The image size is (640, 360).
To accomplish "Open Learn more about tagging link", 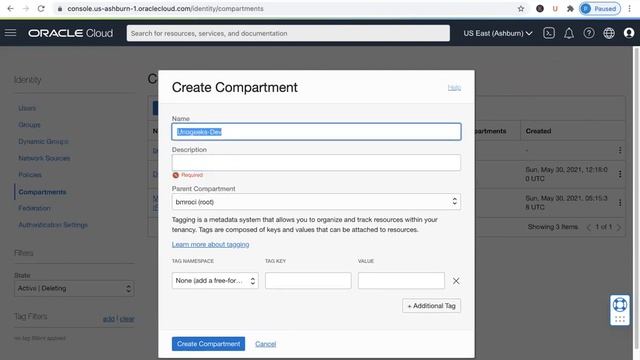I will click(210, 244).
